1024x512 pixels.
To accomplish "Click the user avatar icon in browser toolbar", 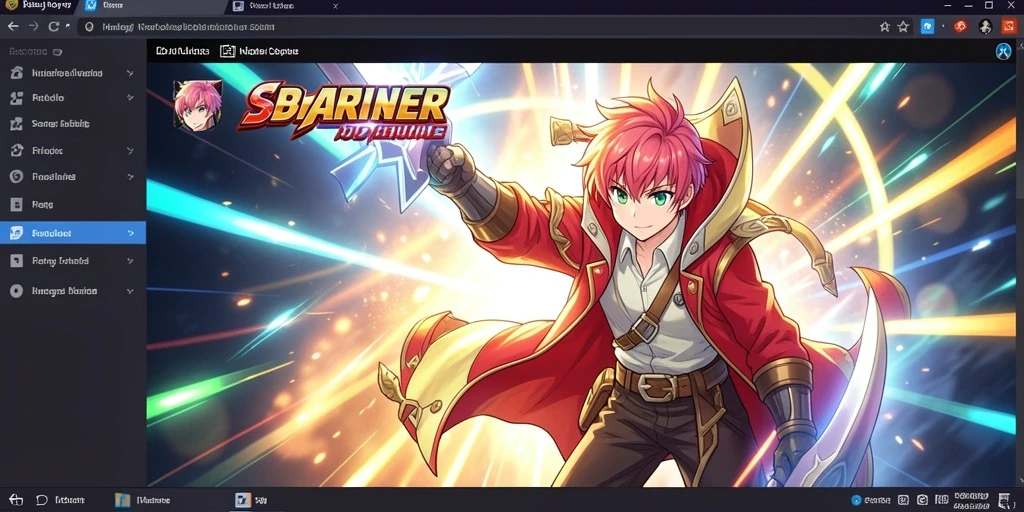I will (985, 27).
